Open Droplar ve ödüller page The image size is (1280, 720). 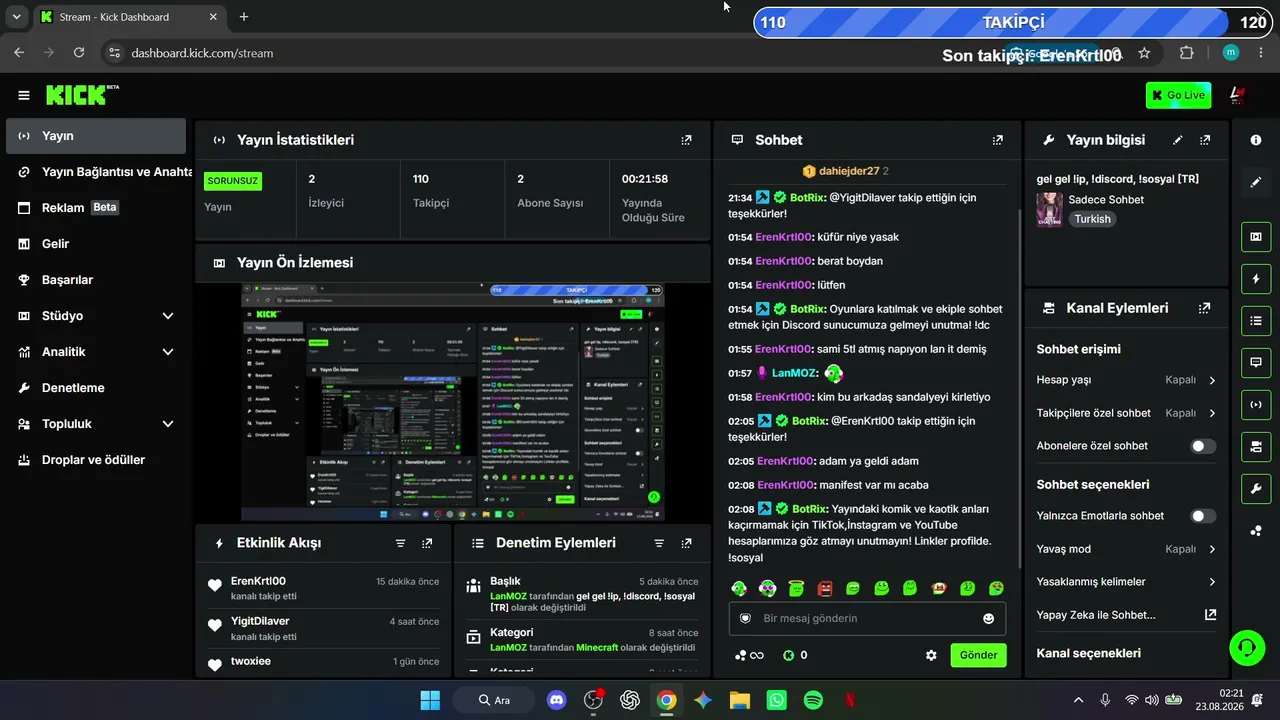pos(96,460)
